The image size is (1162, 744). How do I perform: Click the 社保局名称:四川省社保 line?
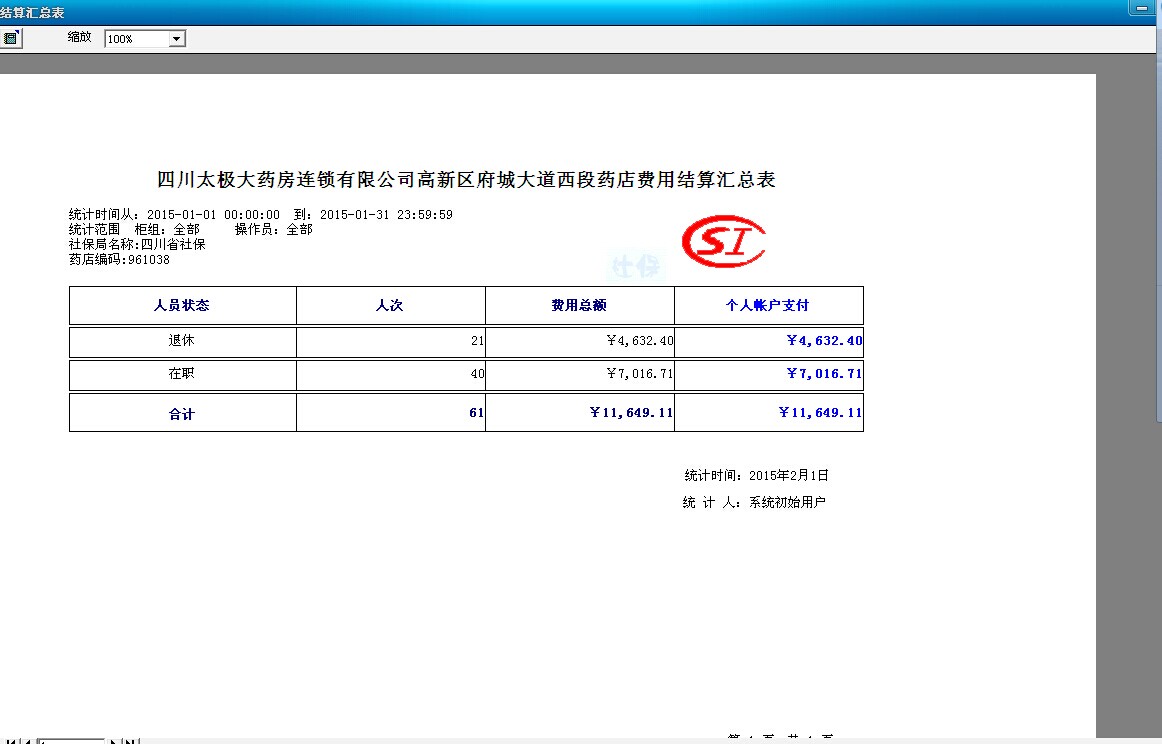(x=137, y=245)
